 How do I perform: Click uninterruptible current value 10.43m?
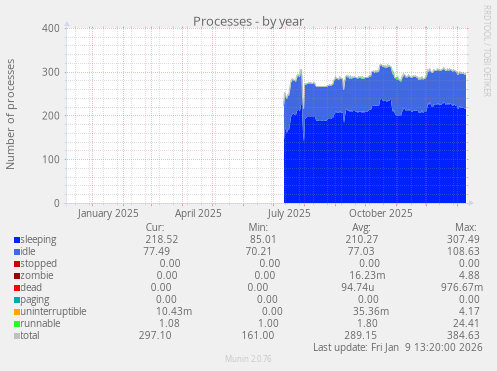point(174,311)
